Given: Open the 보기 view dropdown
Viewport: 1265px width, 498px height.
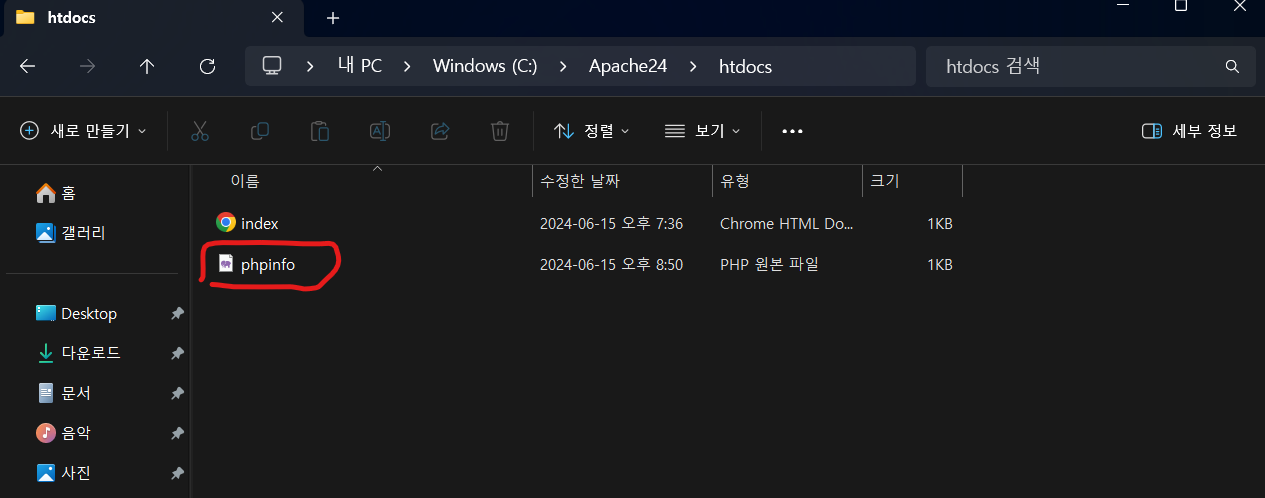Looking at the screenshot, I should (x=702, y=131).
